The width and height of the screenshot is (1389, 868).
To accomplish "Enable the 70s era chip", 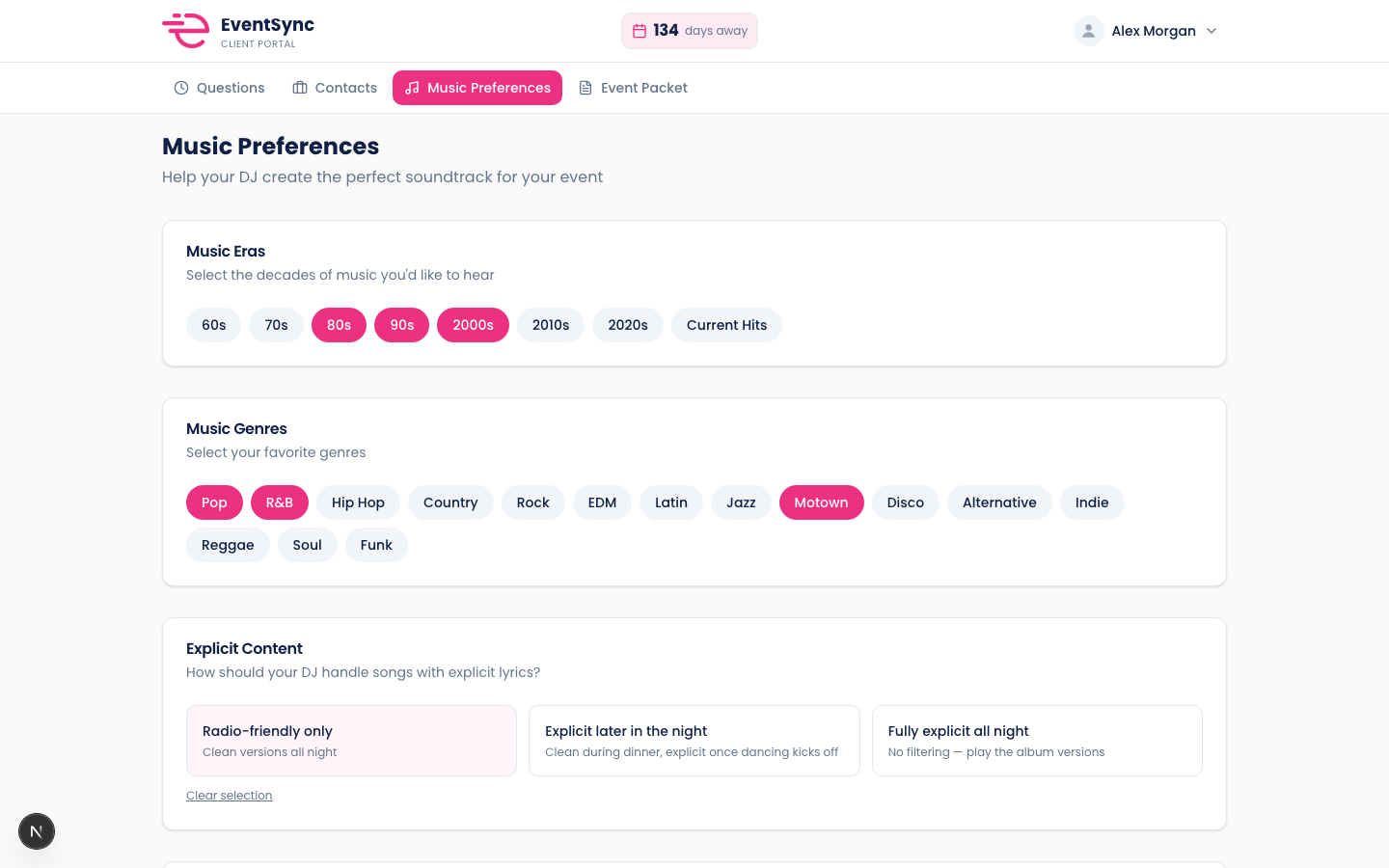I will pos(277,325).
